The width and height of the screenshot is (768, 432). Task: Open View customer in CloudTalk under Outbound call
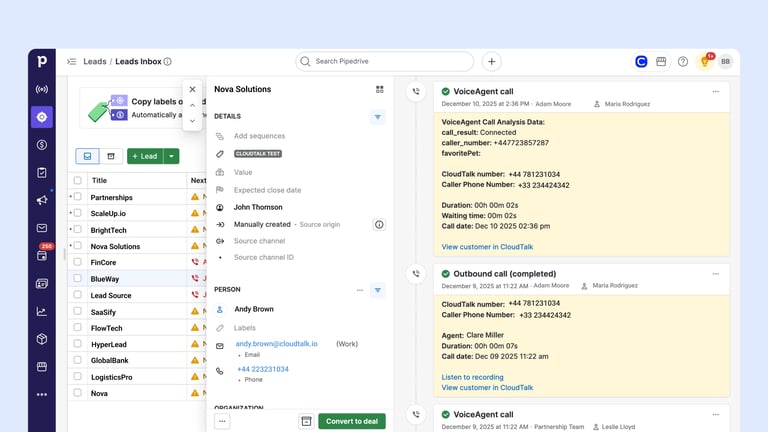tap(487, 387)
